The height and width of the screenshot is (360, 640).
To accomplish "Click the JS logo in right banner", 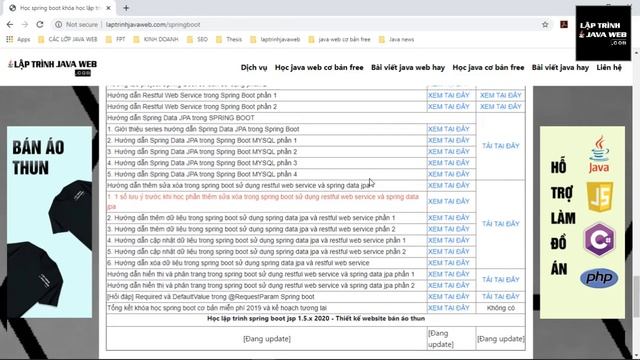I will click(x=600, y=197).
